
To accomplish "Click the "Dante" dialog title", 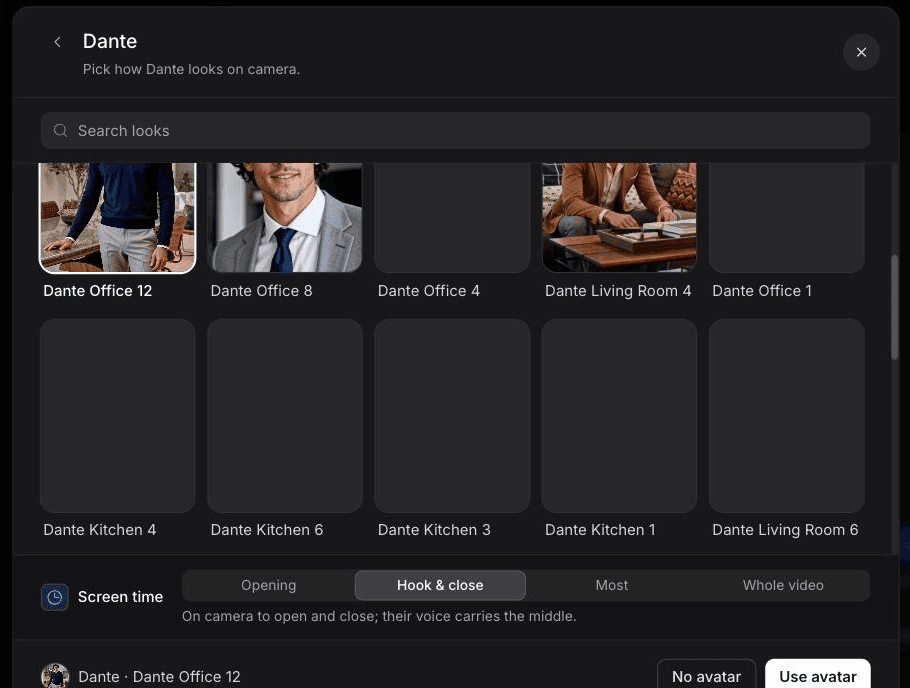I will [110, 41].
